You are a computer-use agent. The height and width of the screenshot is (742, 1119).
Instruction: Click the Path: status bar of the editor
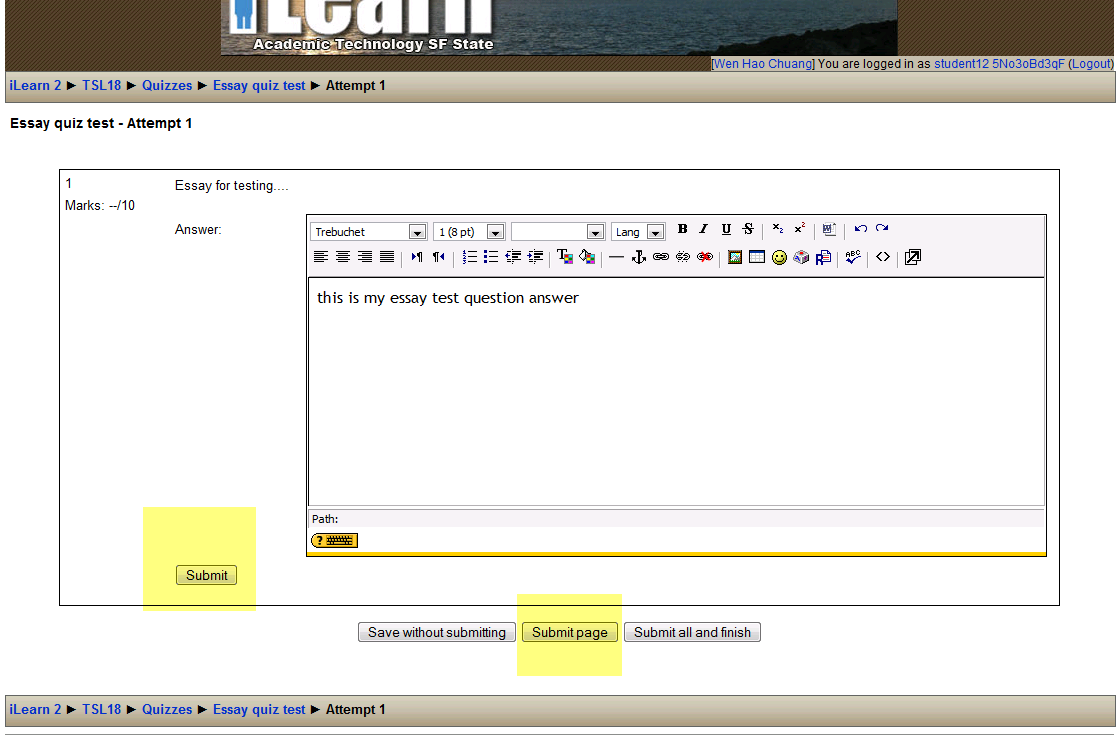tap(677, 519)
